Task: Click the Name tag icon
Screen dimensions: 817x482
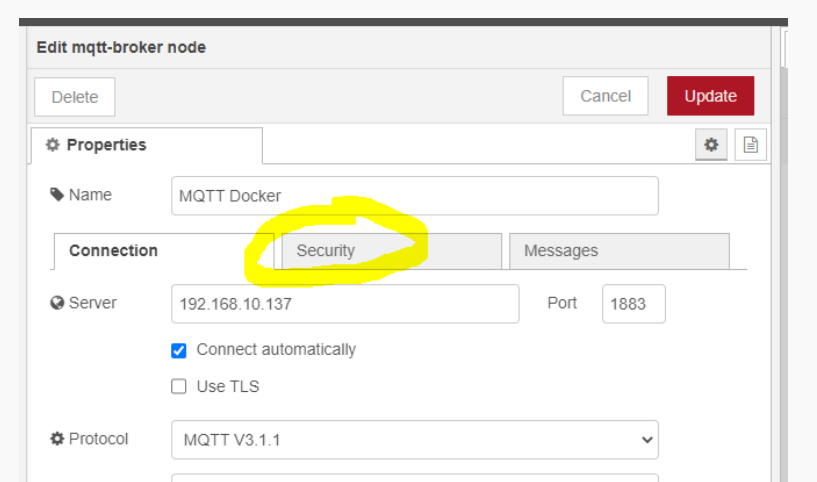Action: click(57, 194)
